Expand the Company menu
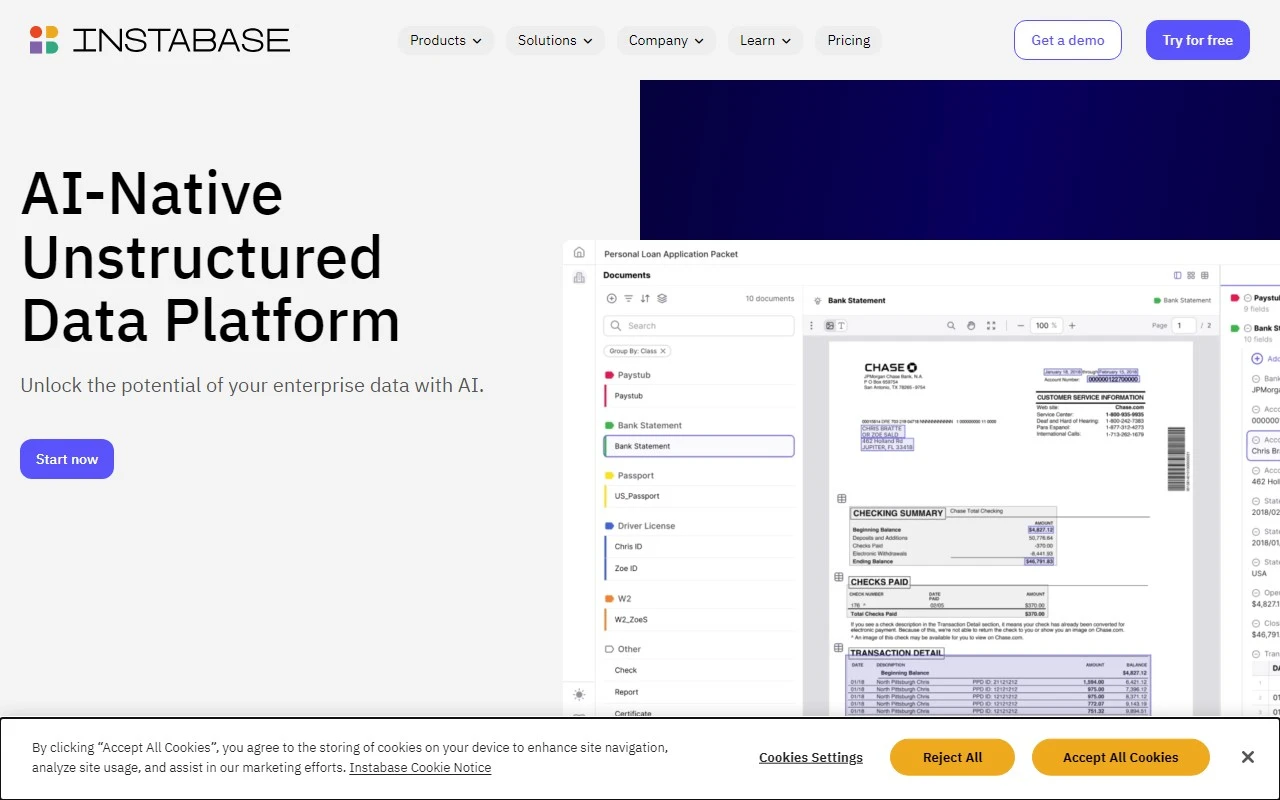Viewport: 1280px width, 800px height. (666, 40)
